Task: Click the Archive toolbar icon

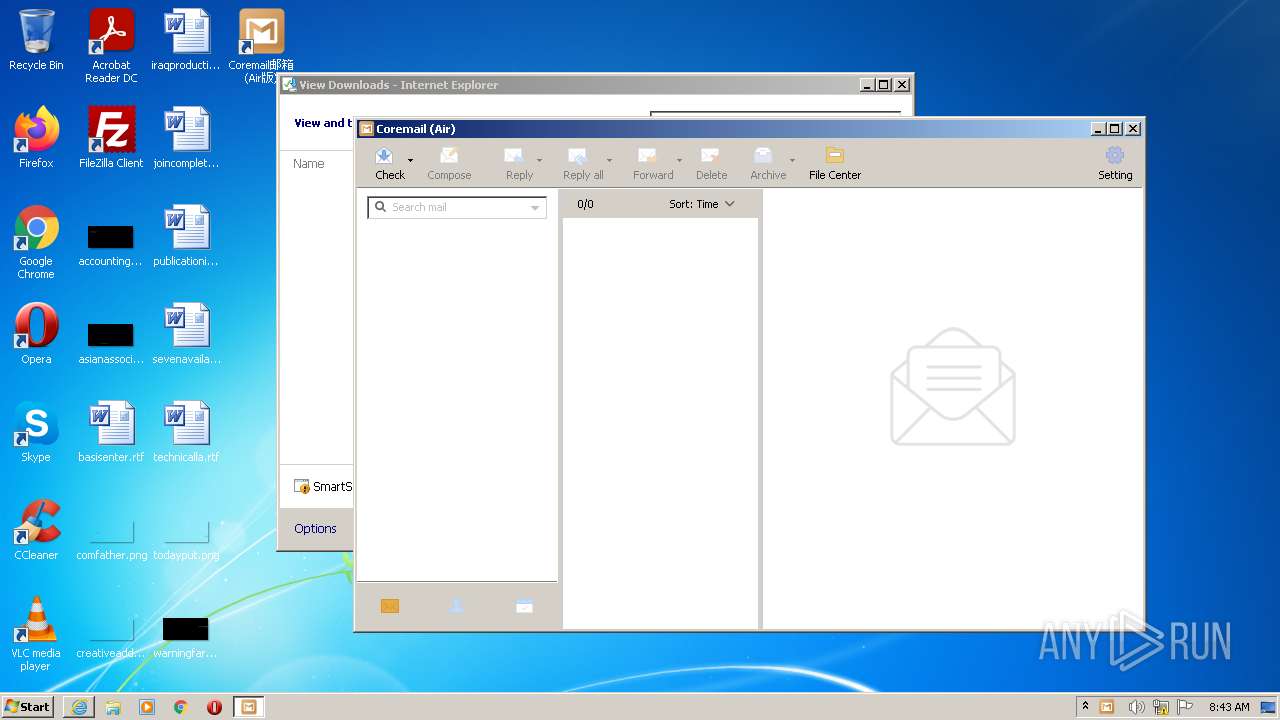Action: tap(763, 156)
